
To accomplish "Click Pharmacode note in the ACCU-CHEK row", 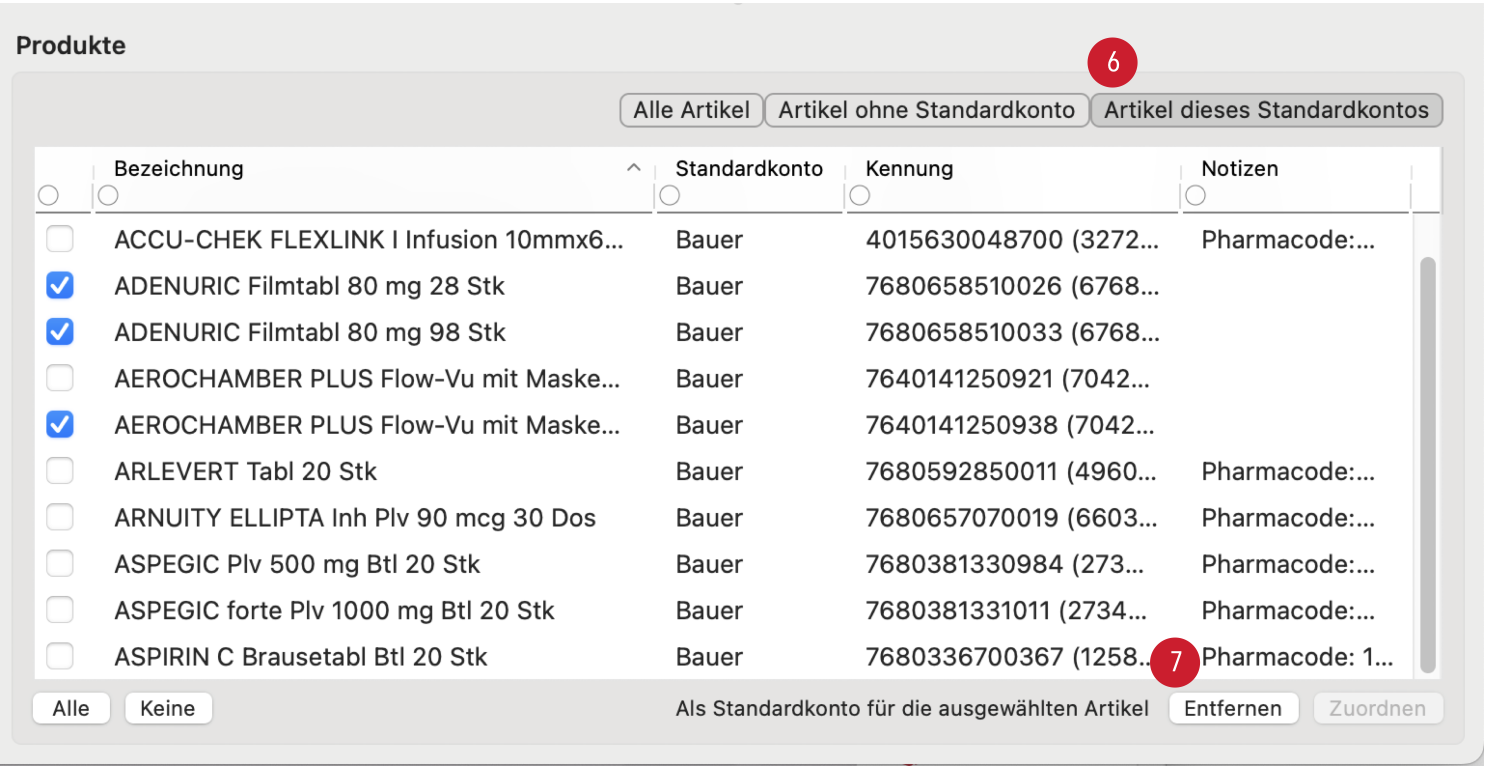I will click(x=1288, y=240).
